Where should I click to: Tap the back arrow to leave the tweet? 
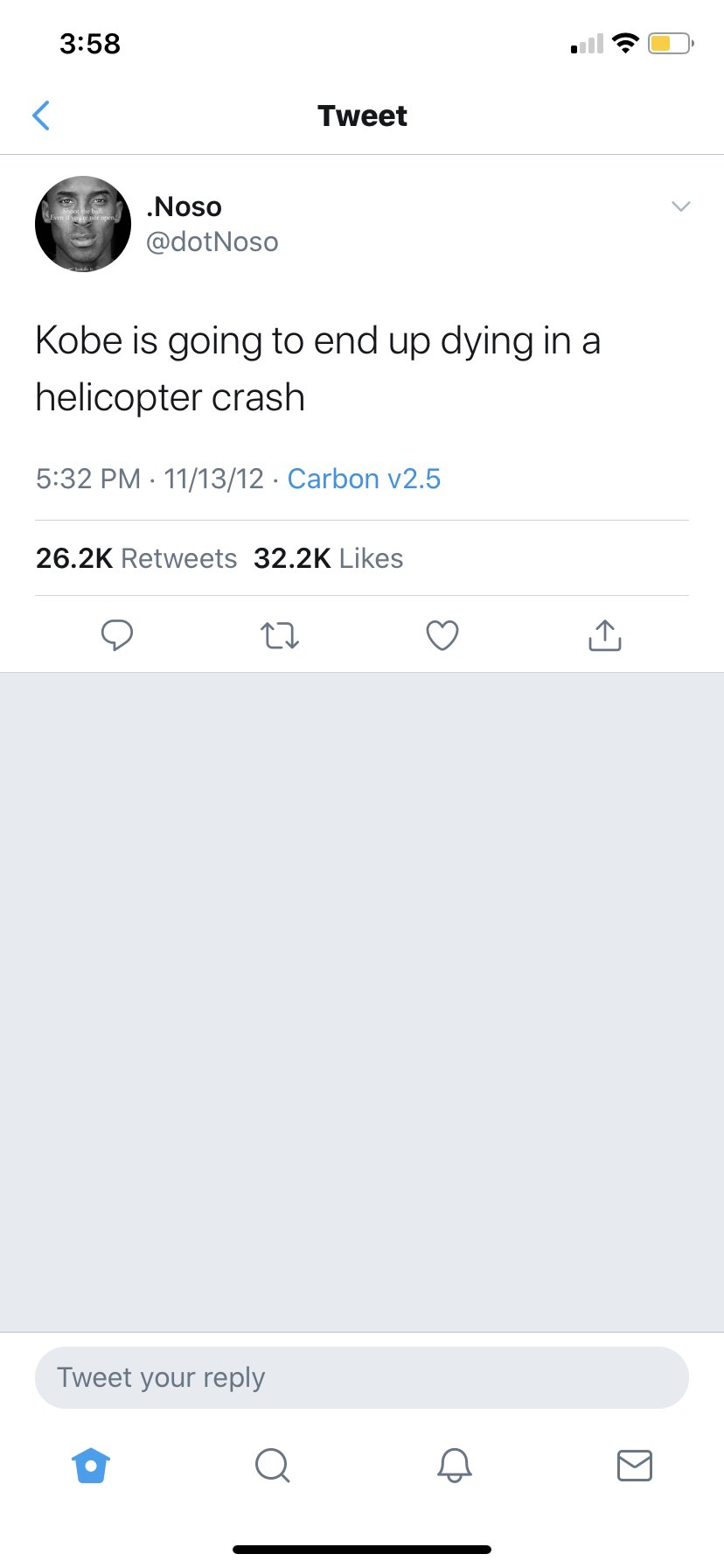point(41,115)
